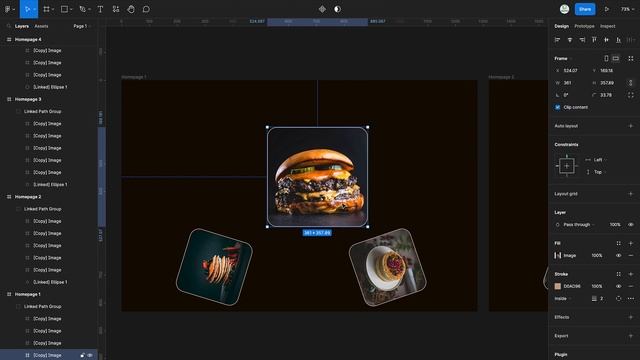Add an Effect

pos(631,317)
